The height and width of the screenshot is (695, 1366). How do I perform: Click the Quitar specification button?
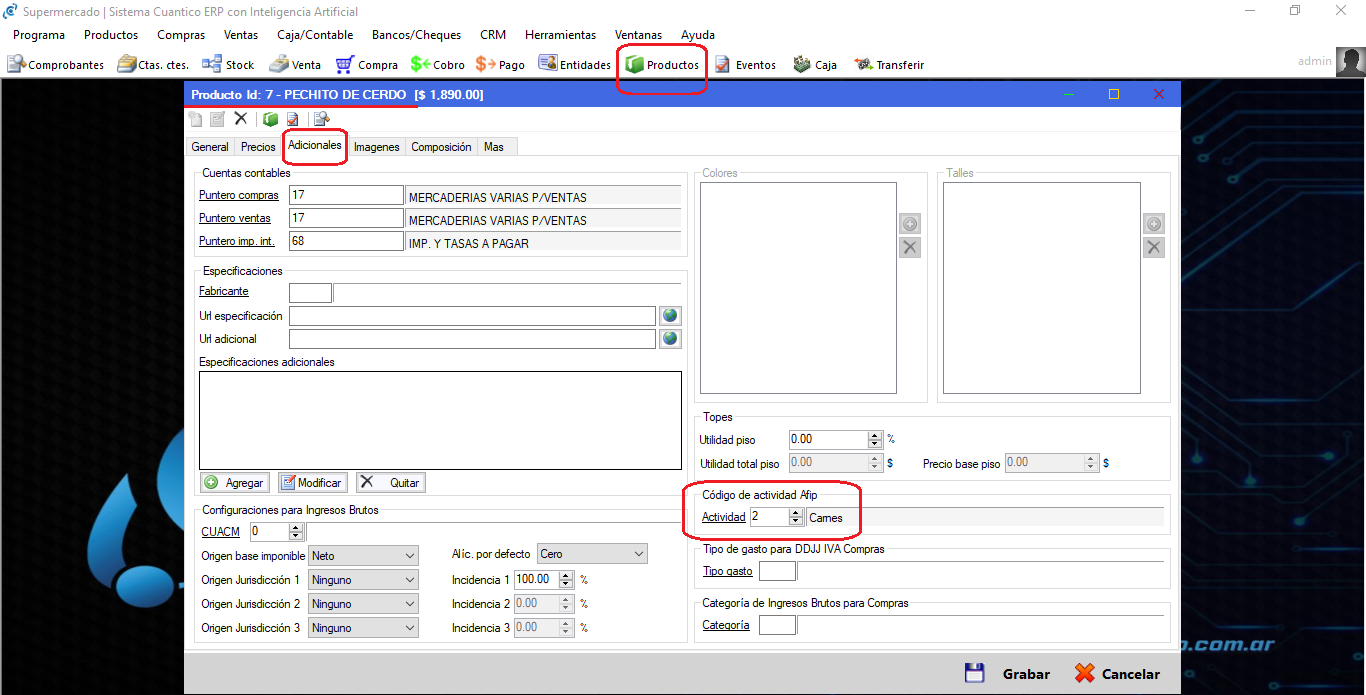pyautogui.click(x=390, y=482)
